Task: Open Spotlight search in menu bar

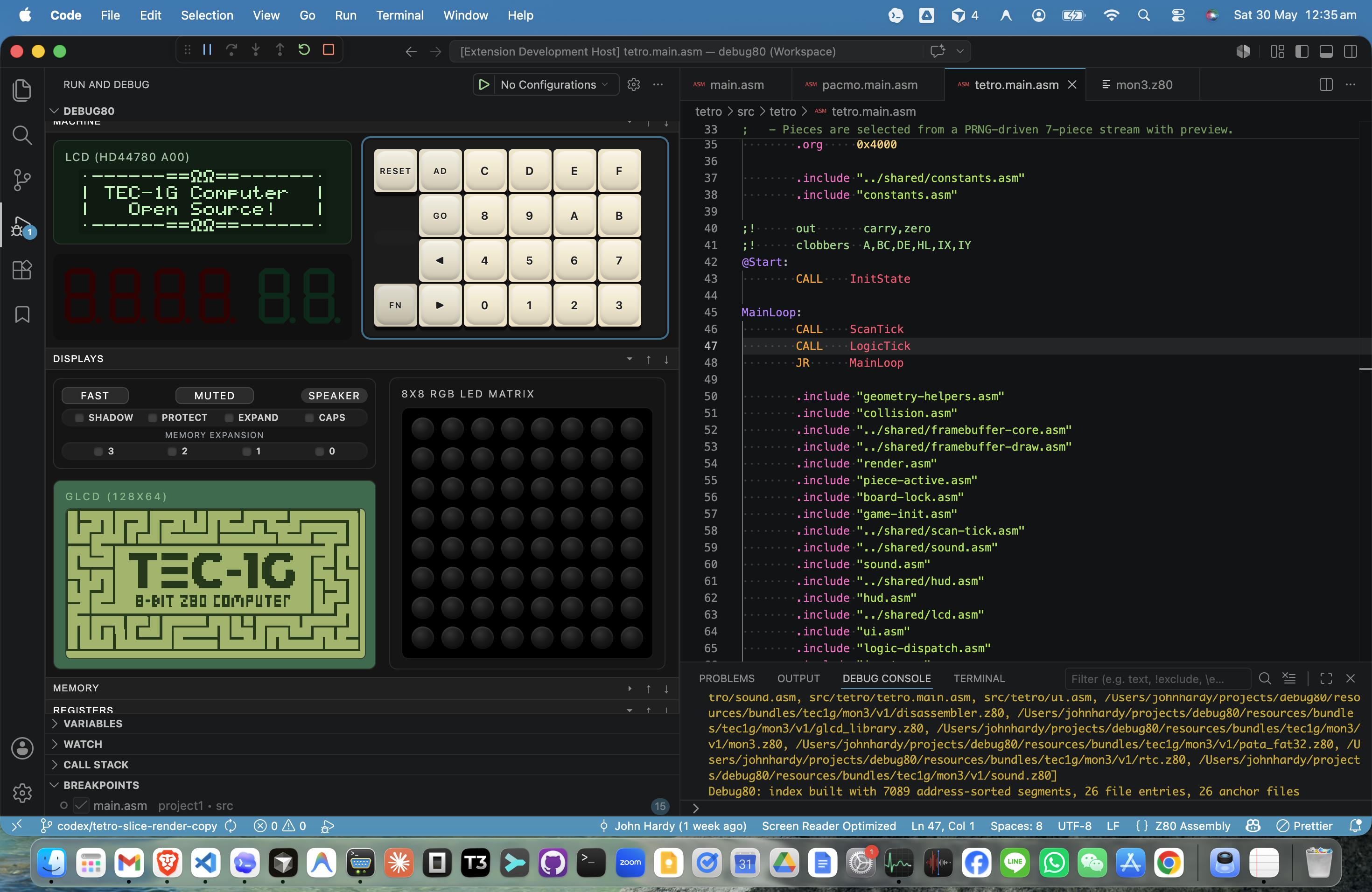Action: 1144,15
